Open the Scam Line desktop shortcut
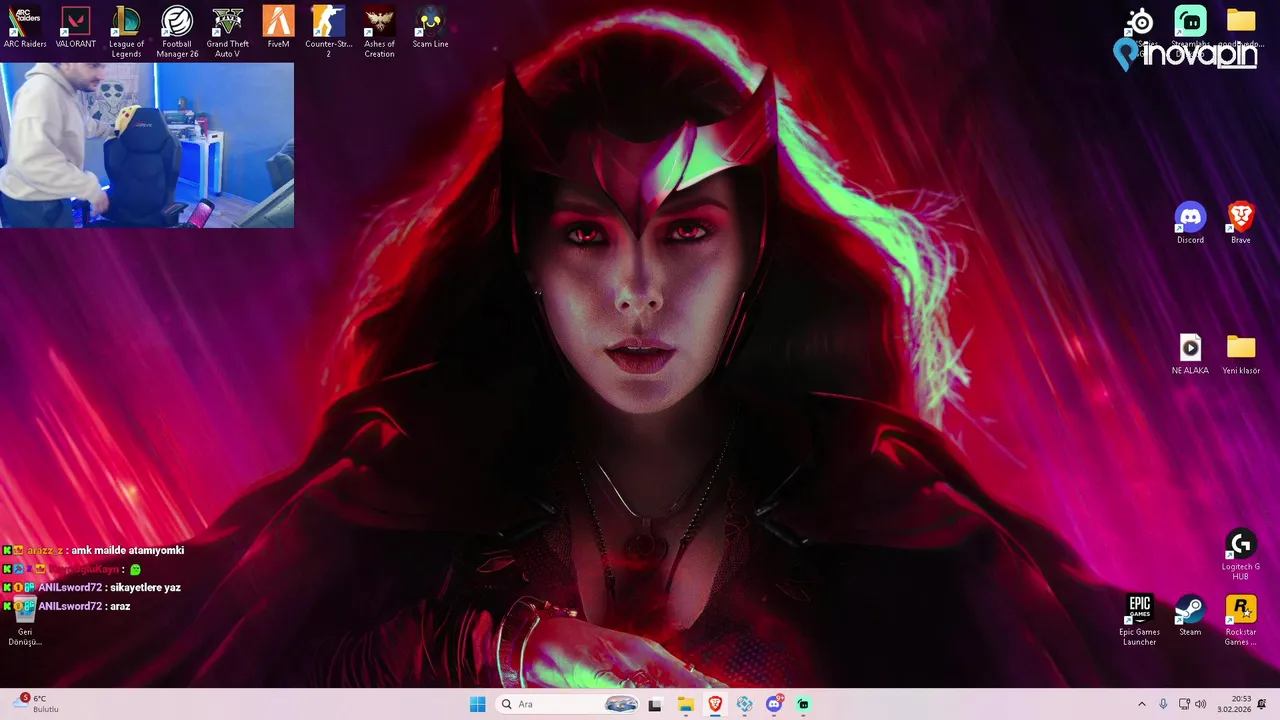 tap(430, 27)
